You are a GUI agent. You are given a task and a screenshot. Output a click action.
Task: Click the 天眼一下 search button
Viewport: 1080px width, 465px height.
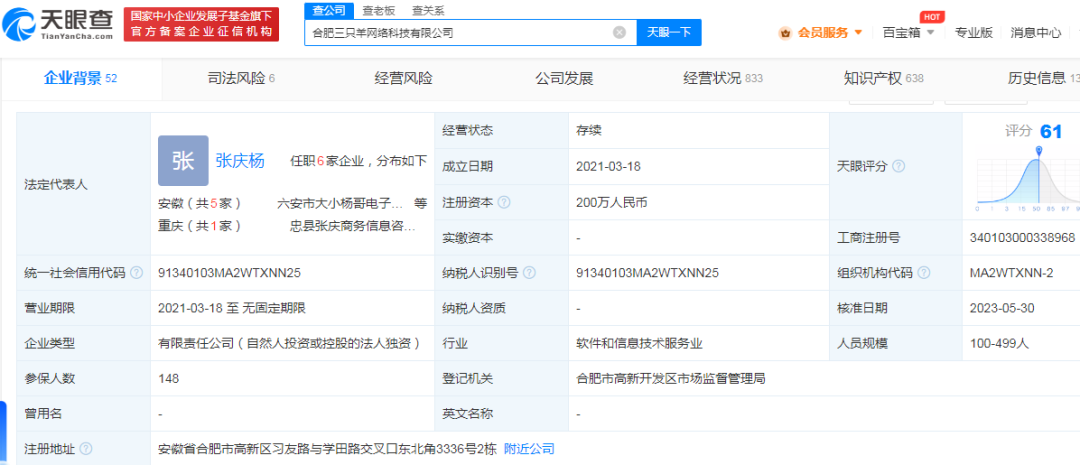click(669, 32)
